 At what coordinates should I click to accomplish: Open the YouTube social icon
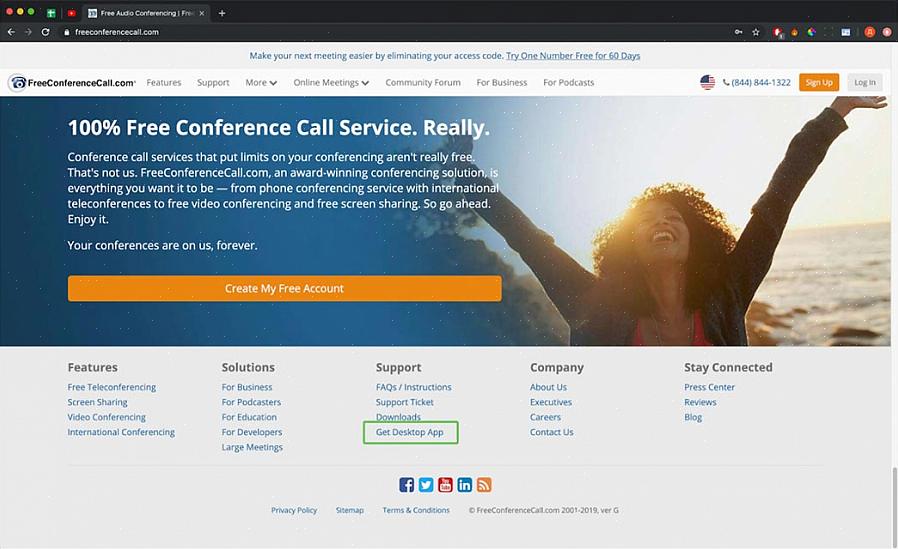click(445, 485)
